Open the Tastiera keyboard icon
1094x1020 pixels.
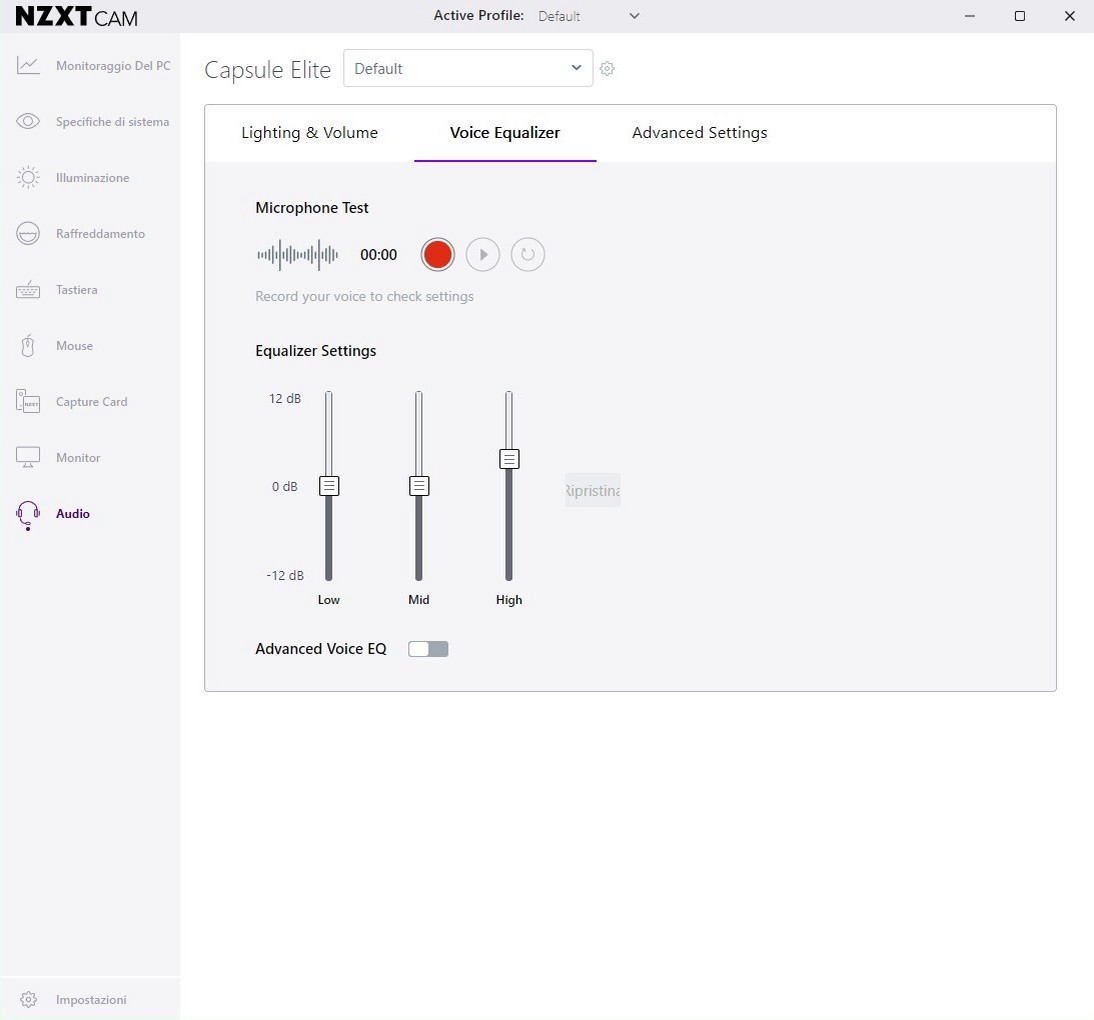click(x=28, y=290)
